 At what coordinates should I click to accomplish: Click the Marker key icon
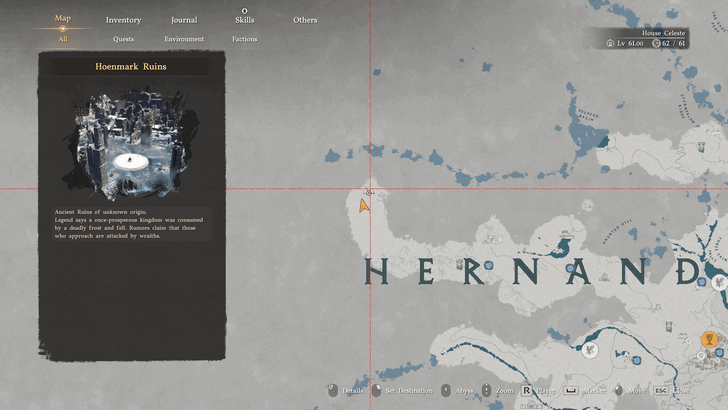[x=570, y=391]
